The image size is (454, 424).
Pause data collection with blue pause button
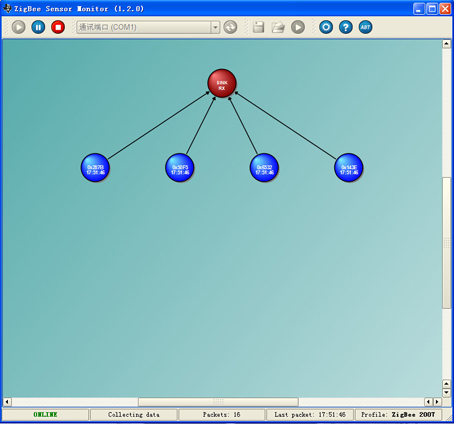coord(38,27)
